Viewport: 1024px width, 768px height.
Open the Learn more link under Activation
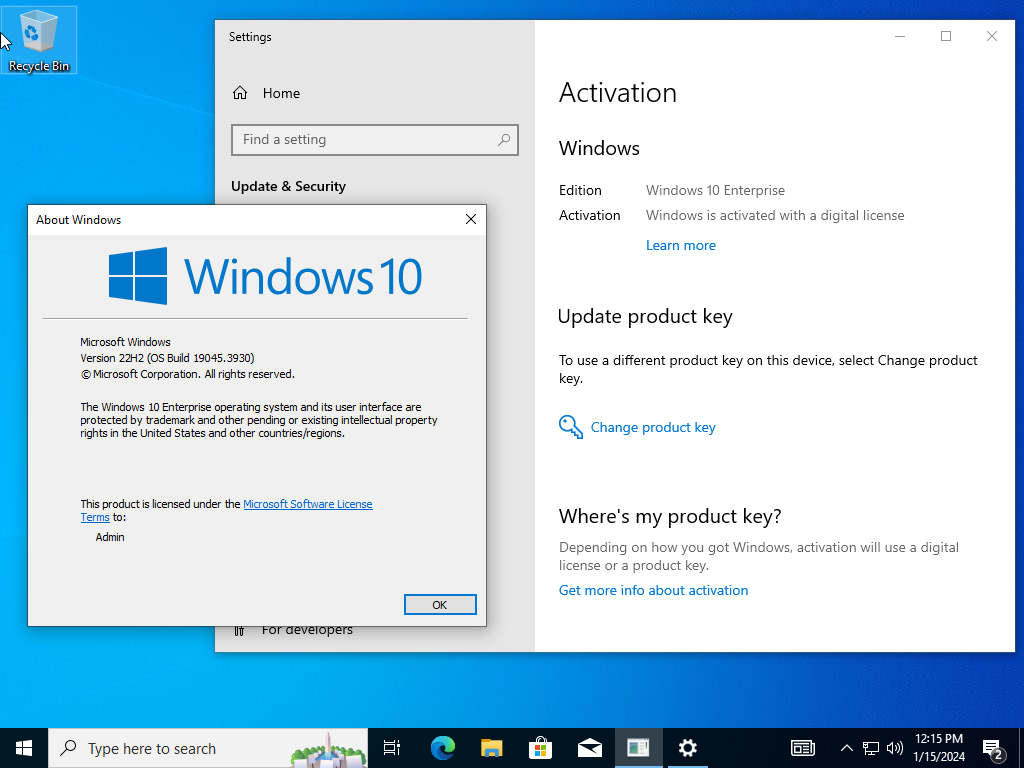pos(680,246)
